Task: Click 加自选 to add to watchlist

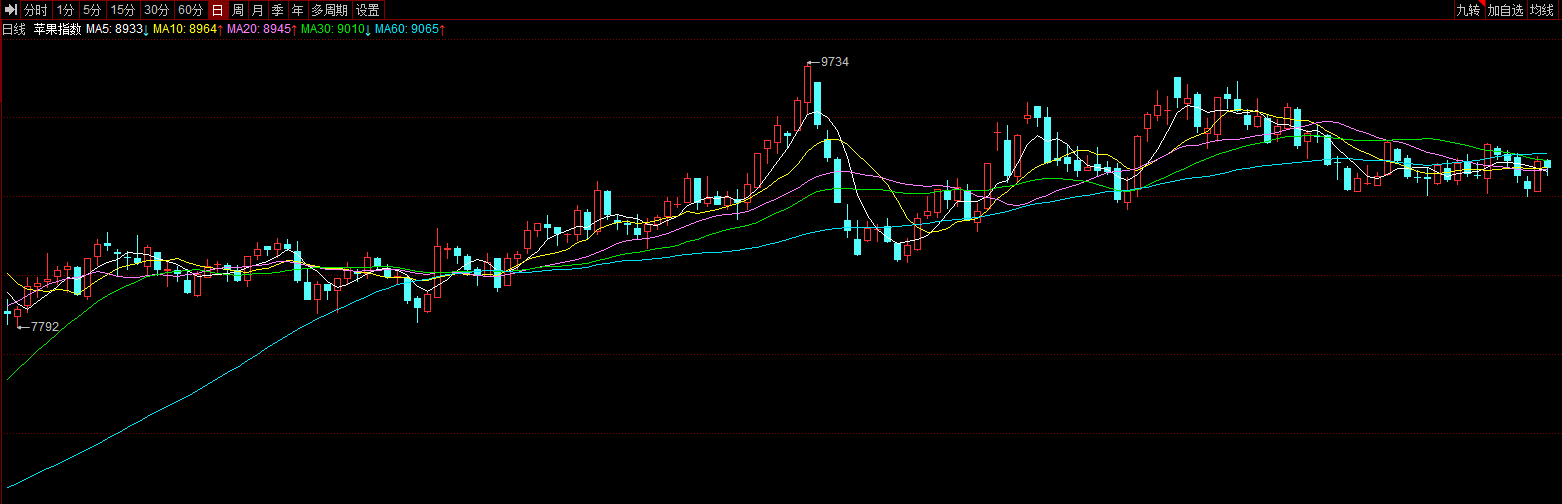Action: pyautogui.click(x=1505, y=10)
